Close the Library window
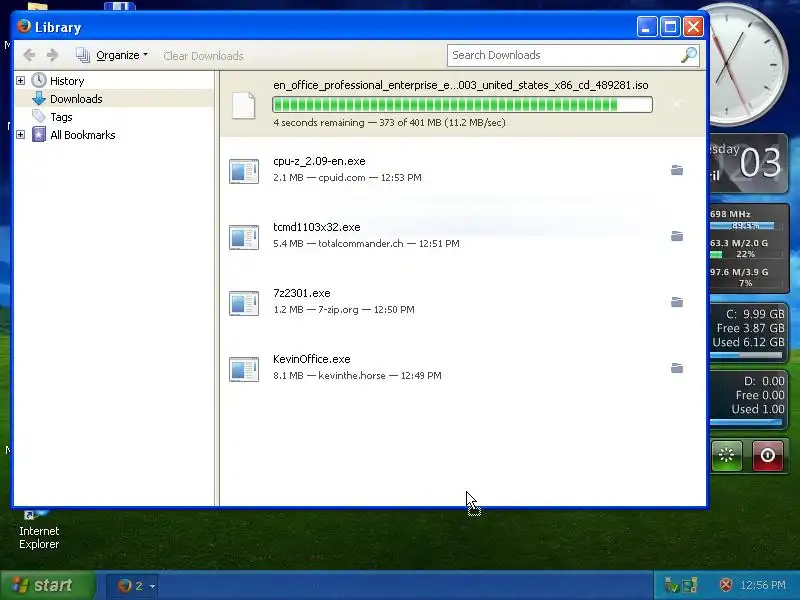 693,27
